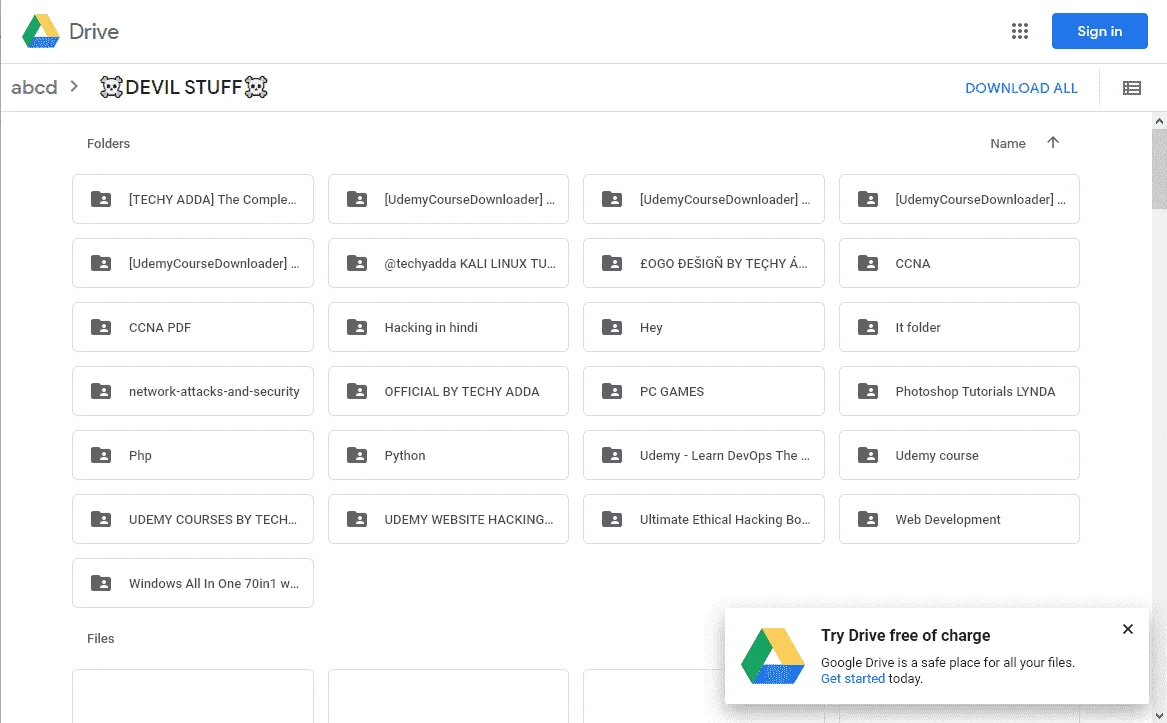The width and height of the screenshot is (1167, 723).
Task: Click the folder icon of CCNA PDF
Action: pos(100,327)
